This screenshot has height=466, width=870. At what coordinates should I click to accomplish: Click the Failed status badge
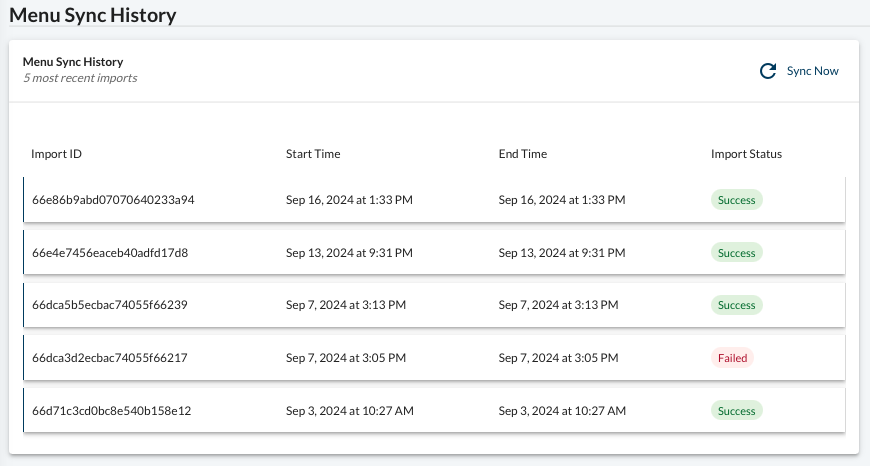732,358
